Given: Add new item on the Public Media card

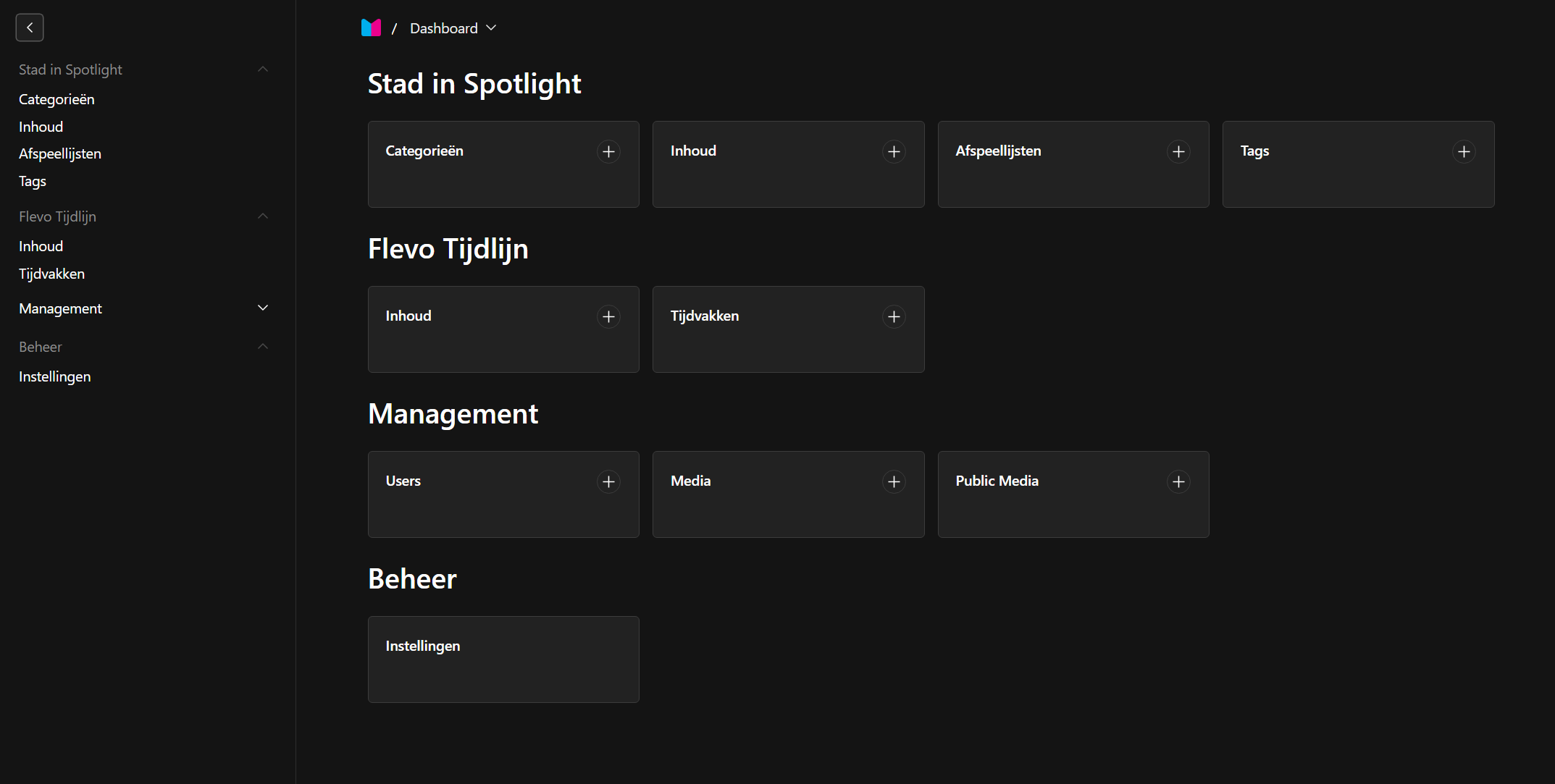Looking at the screenshot, I should (x=1178, y=481).
